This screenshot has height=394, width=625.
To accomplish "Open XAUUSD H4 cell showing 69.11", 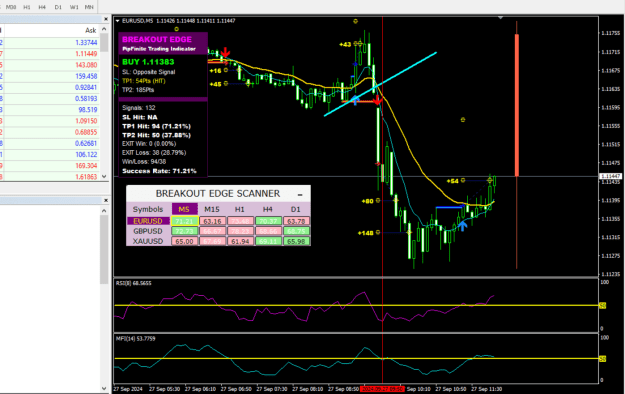I will [x=268, y=241].
